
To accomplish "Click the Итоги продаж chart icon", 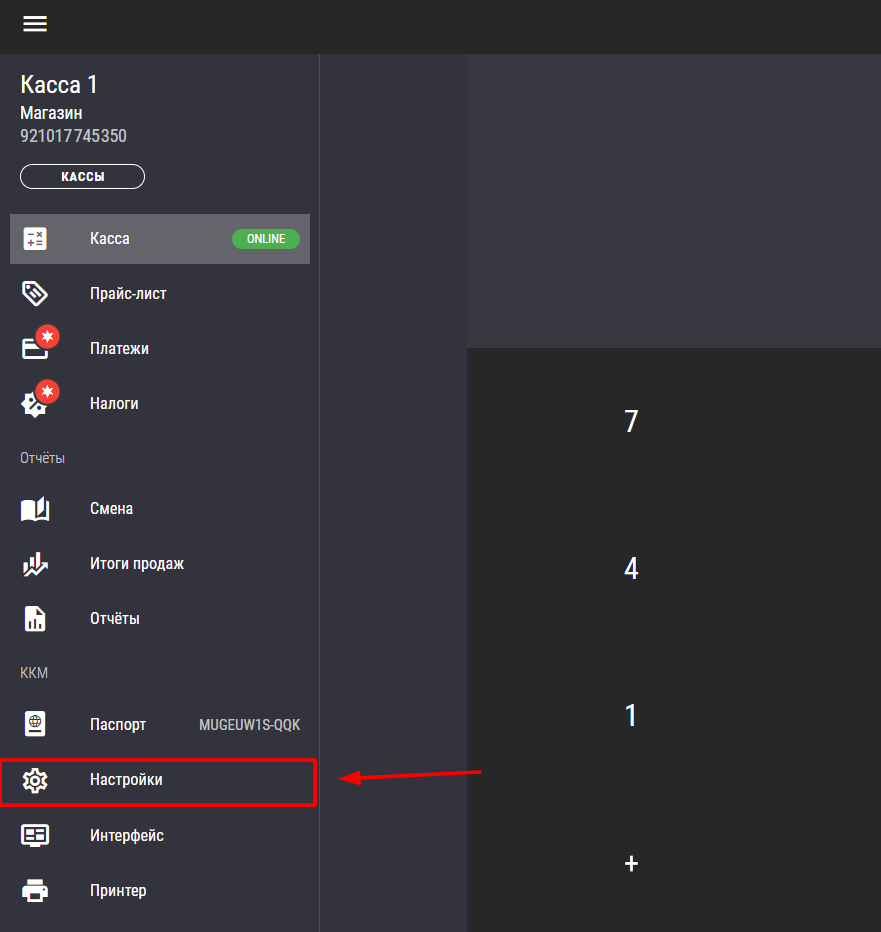I will (35, 564).
